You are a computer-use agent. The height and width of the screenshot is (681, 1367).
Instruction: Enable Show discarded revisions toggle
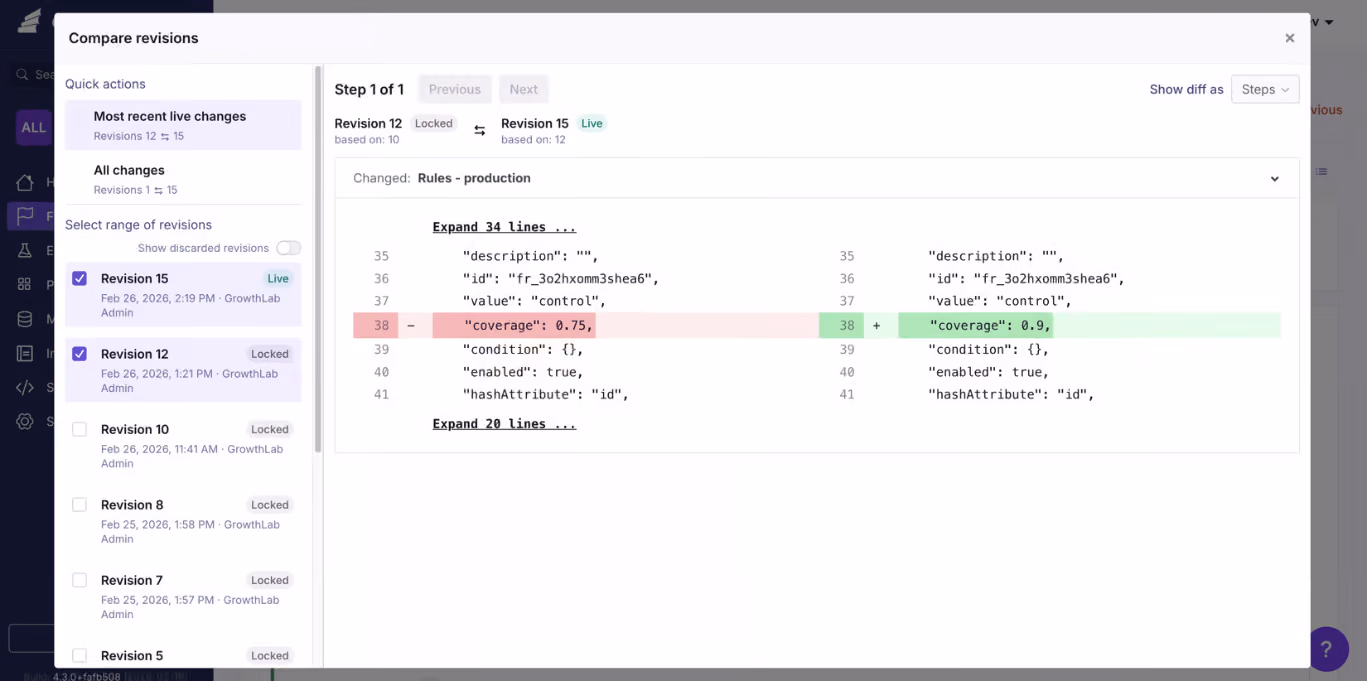[288, 248]
